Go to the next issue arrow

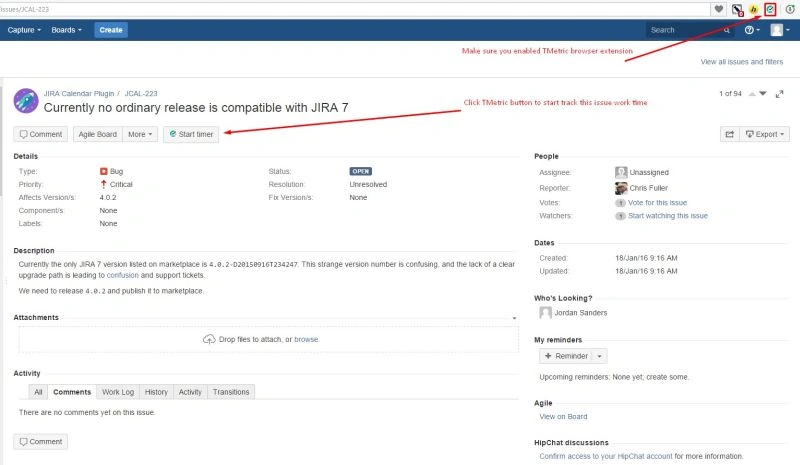[763, 94]
